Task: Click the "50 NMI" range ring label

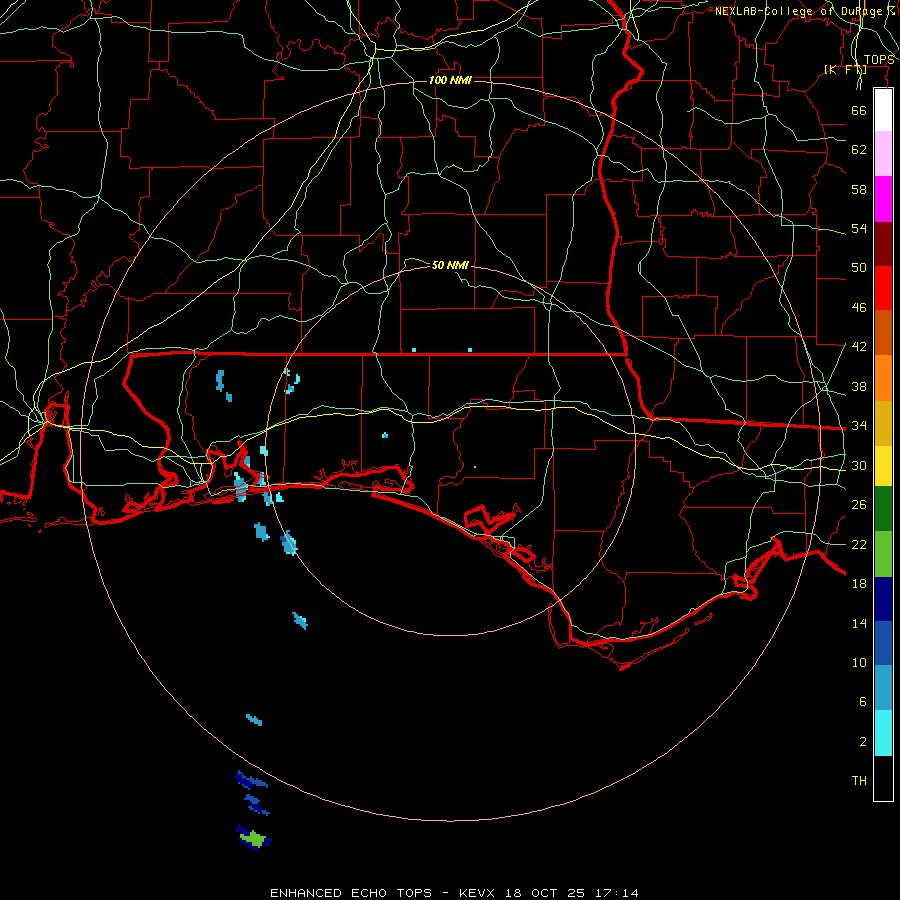Action: [450, 265]
